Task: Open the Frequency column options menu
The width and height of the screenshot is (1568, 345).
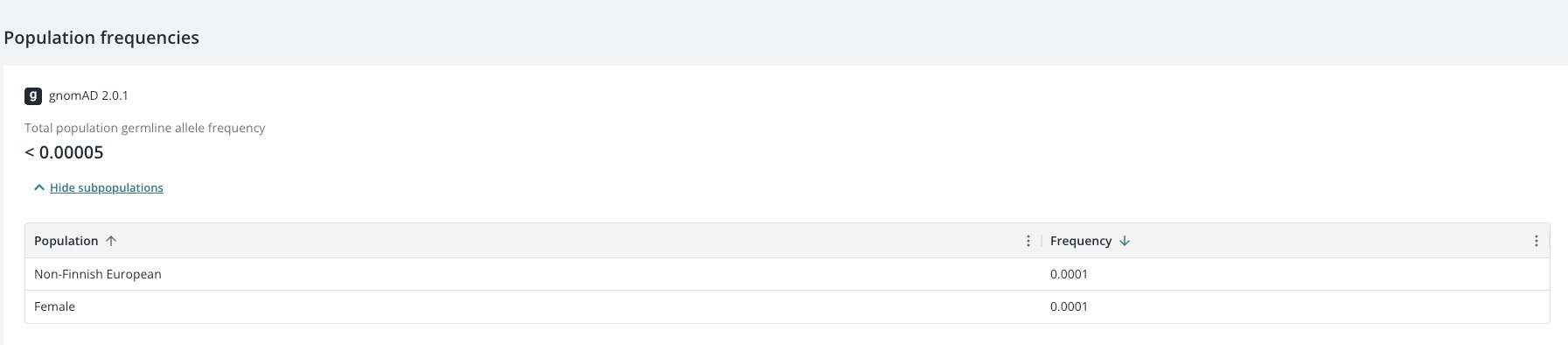Action: [1537, 241]
